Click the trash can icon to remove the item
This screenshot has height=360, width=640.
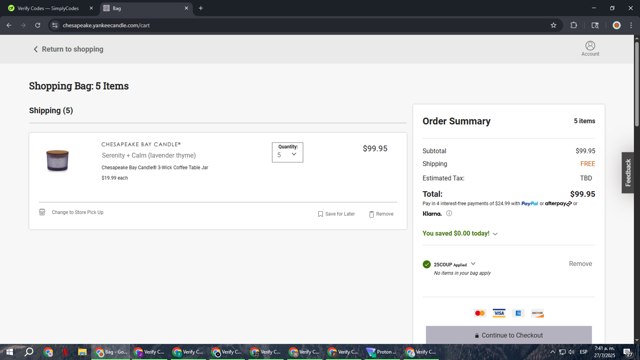(371, 214)
